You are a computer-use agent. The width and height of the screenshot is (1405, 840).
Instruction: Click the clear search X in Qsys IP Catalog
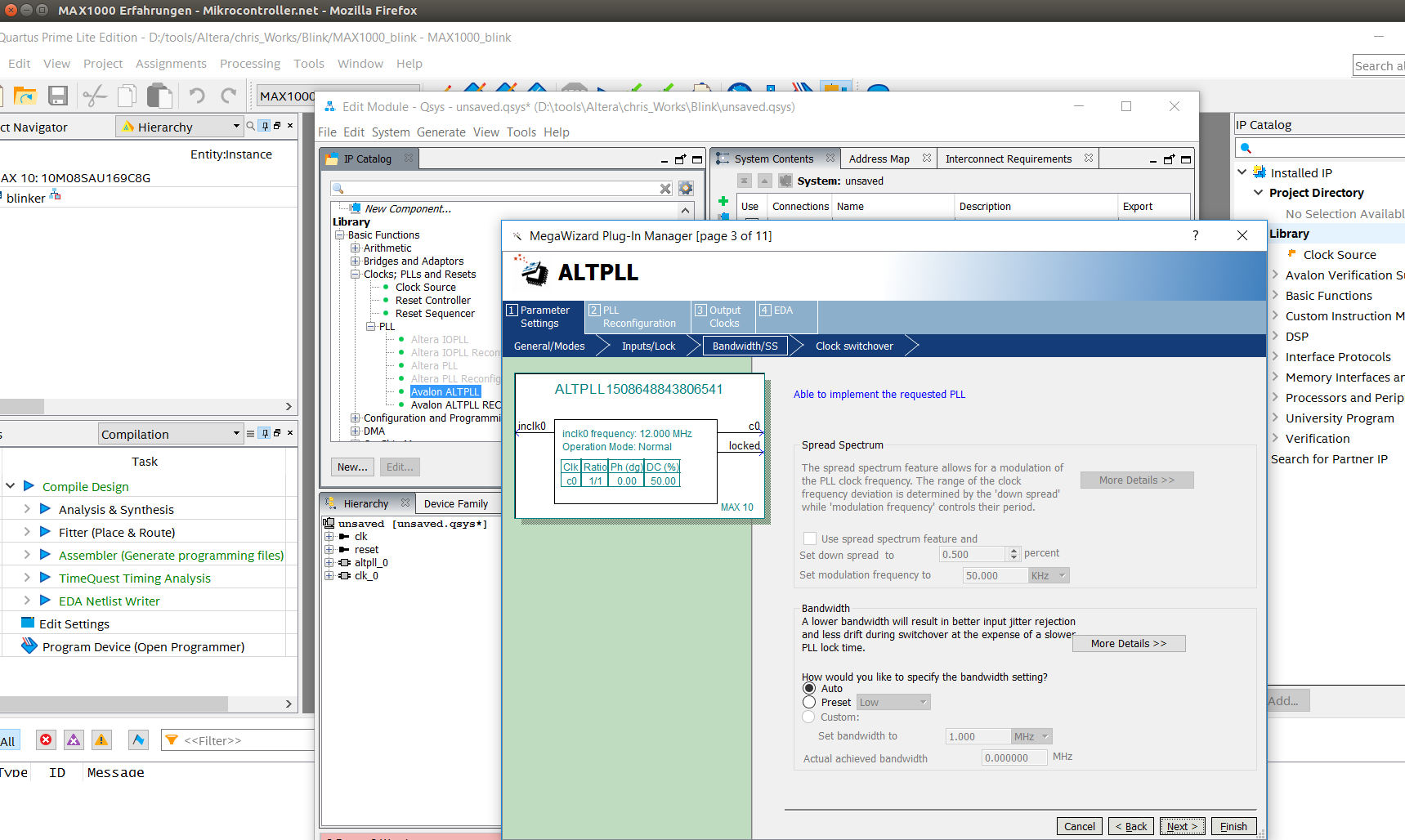tap(665, 189)
